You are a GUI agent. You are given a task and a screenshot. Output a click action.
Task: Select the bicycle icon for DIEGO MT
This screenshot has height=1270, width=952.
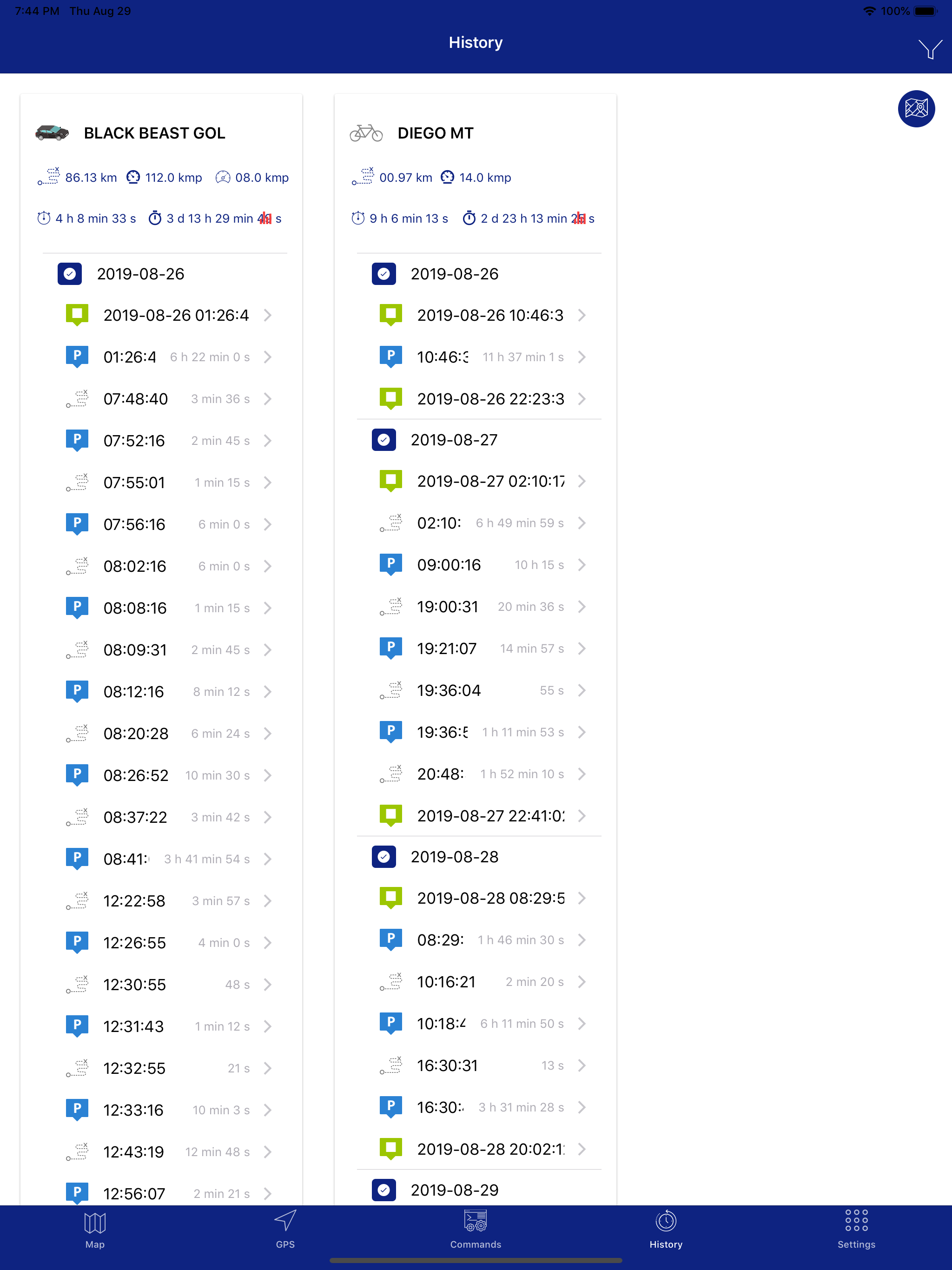click(x=366, y=132)
